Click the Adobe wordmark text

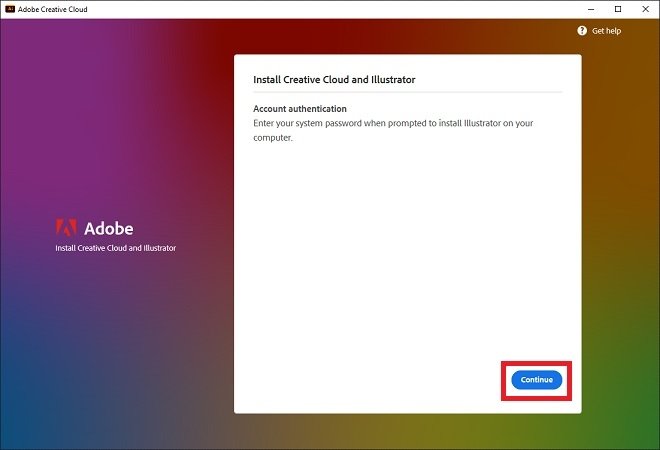coord(109,229)
